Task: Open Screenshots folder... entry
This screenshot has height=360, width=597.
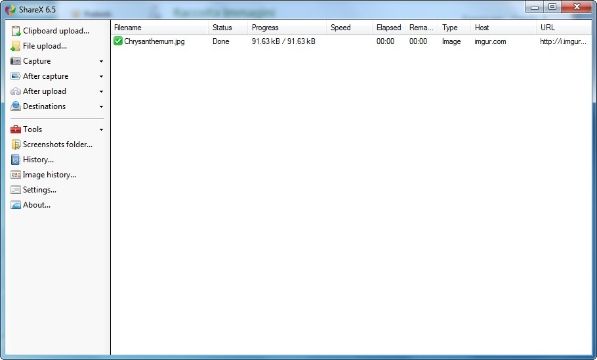Action: 57,144
